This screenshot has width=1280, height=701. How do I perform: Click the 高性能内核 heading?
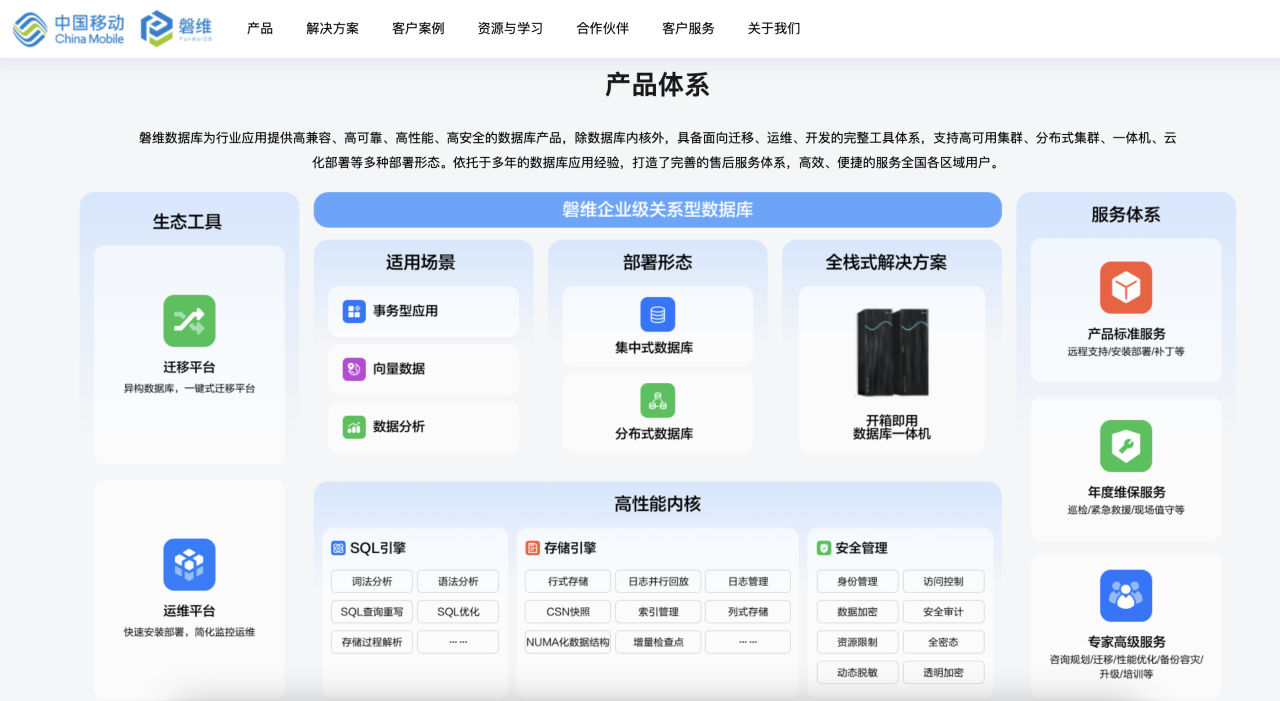[x=657, y=504]
